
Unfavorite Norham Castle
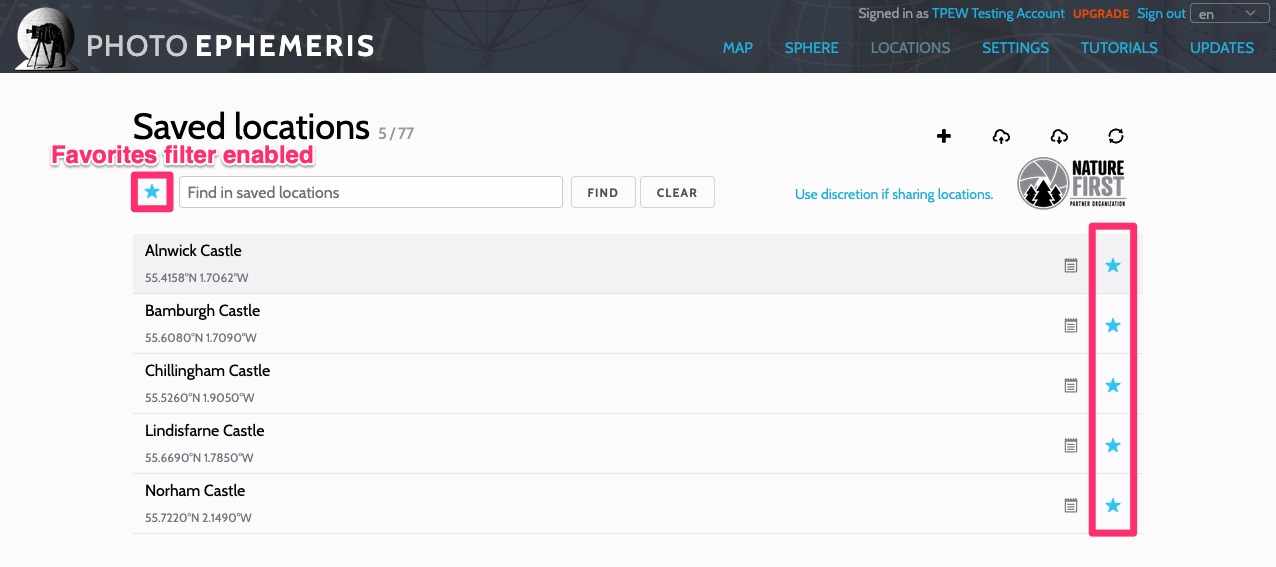(x=1113, y=505)
